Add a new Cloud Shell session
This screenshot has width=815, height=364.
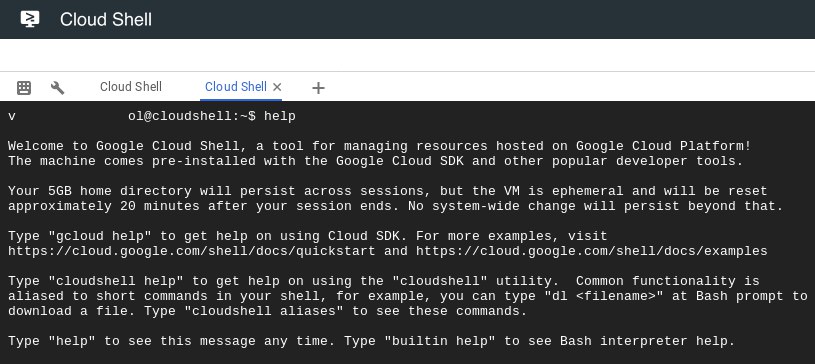click(x=318, y=88)
